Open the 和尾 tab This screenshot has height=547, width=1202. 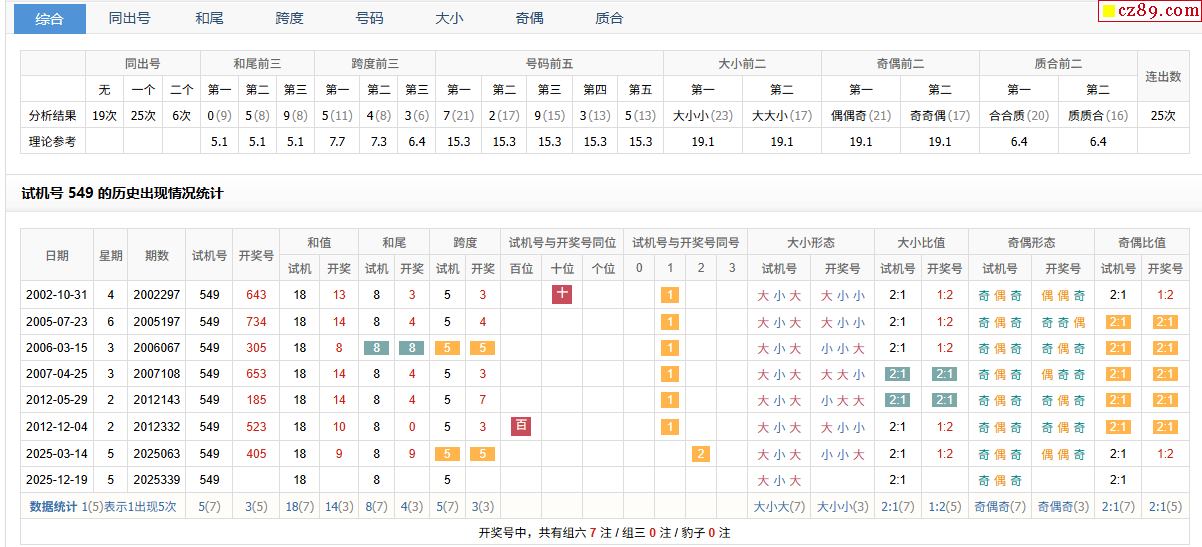tap(209, 18)
